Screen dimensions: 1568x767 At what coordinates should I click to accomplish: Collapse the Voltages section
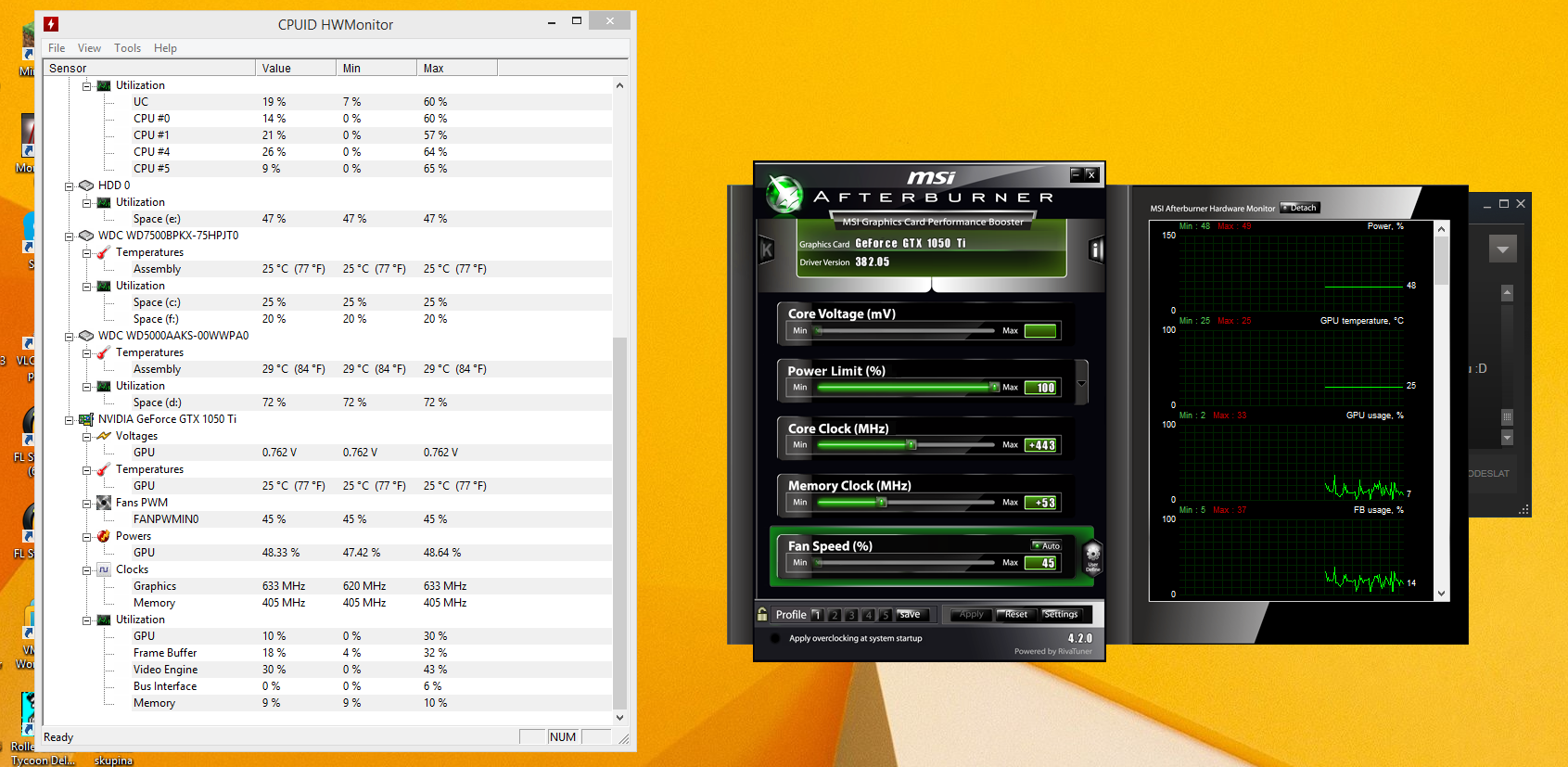tap(87, 436)
